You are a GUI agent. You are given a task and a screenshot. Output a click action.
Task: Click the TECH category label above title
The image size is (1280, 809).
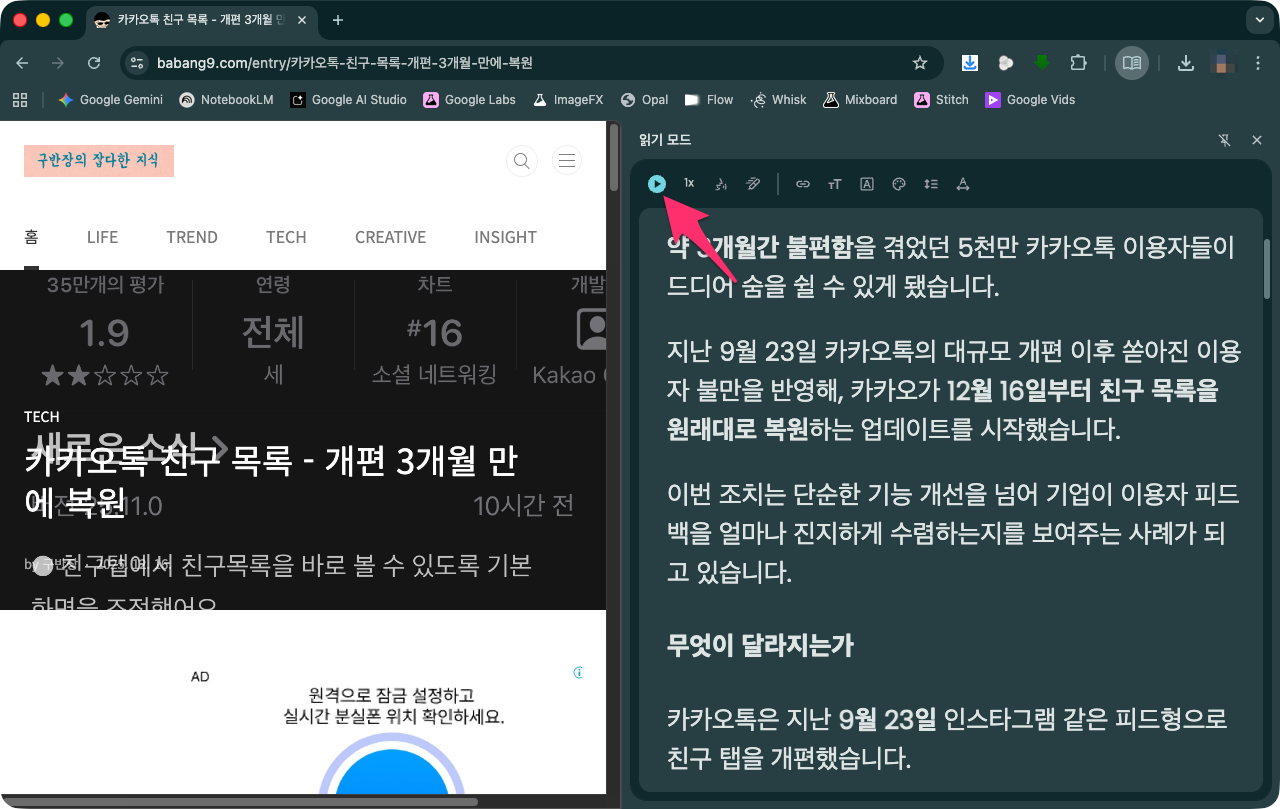tap(42, 417)
